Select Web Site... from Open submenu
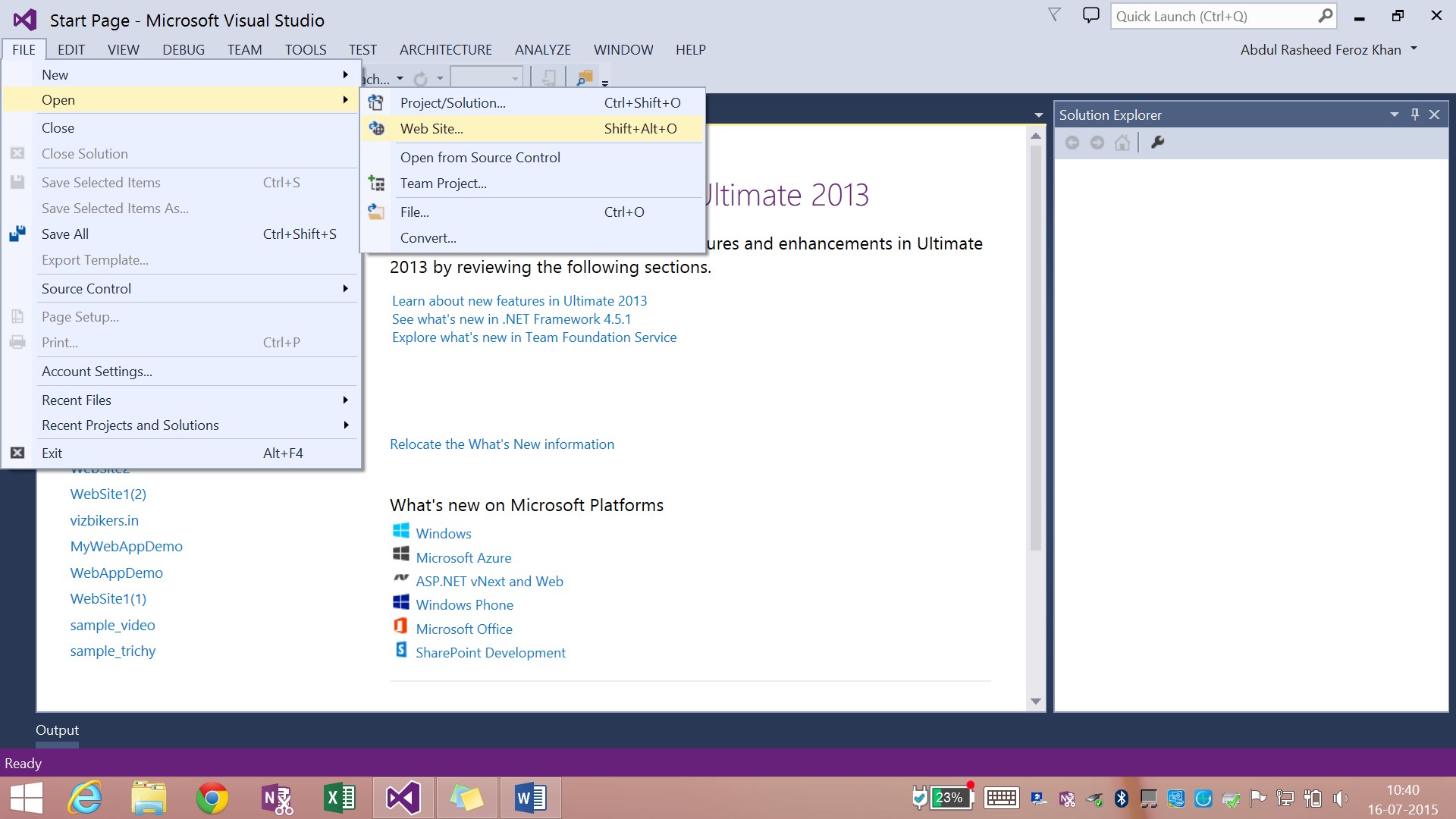 tap(532, 128)
